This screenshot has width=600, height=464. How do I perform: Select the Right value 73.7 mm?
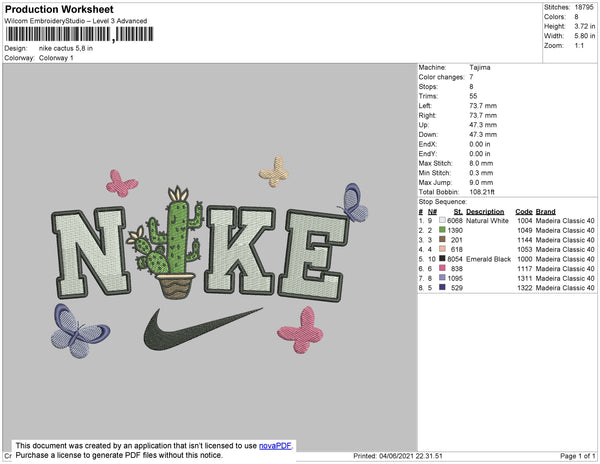click(483, 116)
